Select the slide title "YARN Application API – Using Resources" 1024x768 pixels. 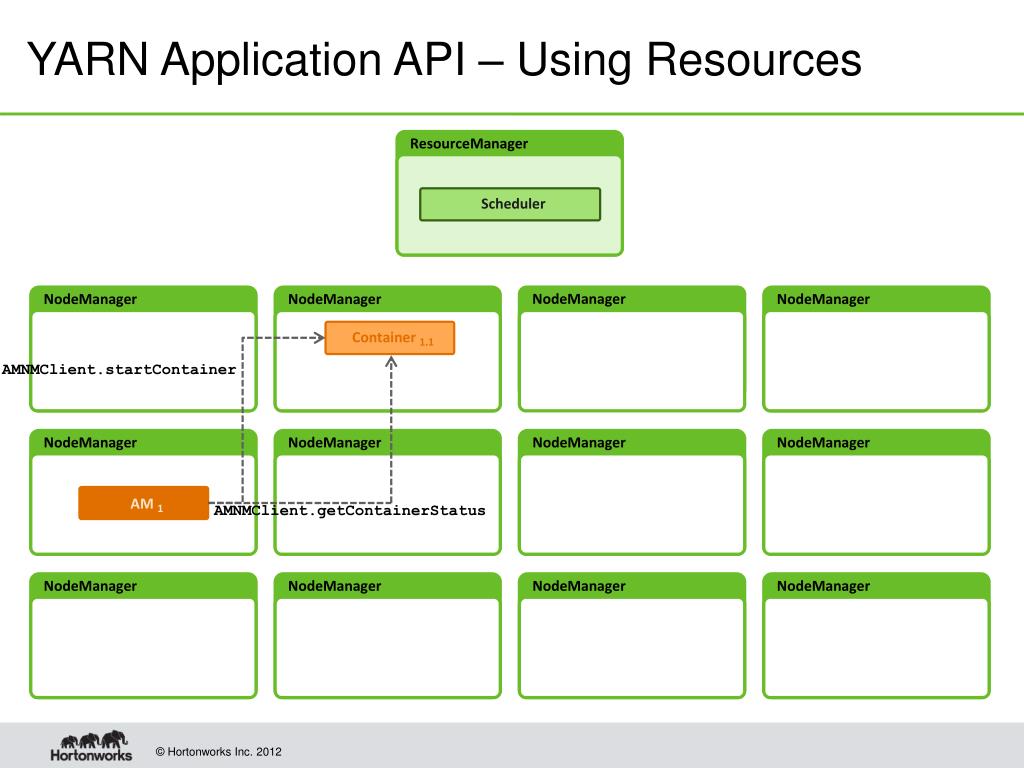pos(444,60)
